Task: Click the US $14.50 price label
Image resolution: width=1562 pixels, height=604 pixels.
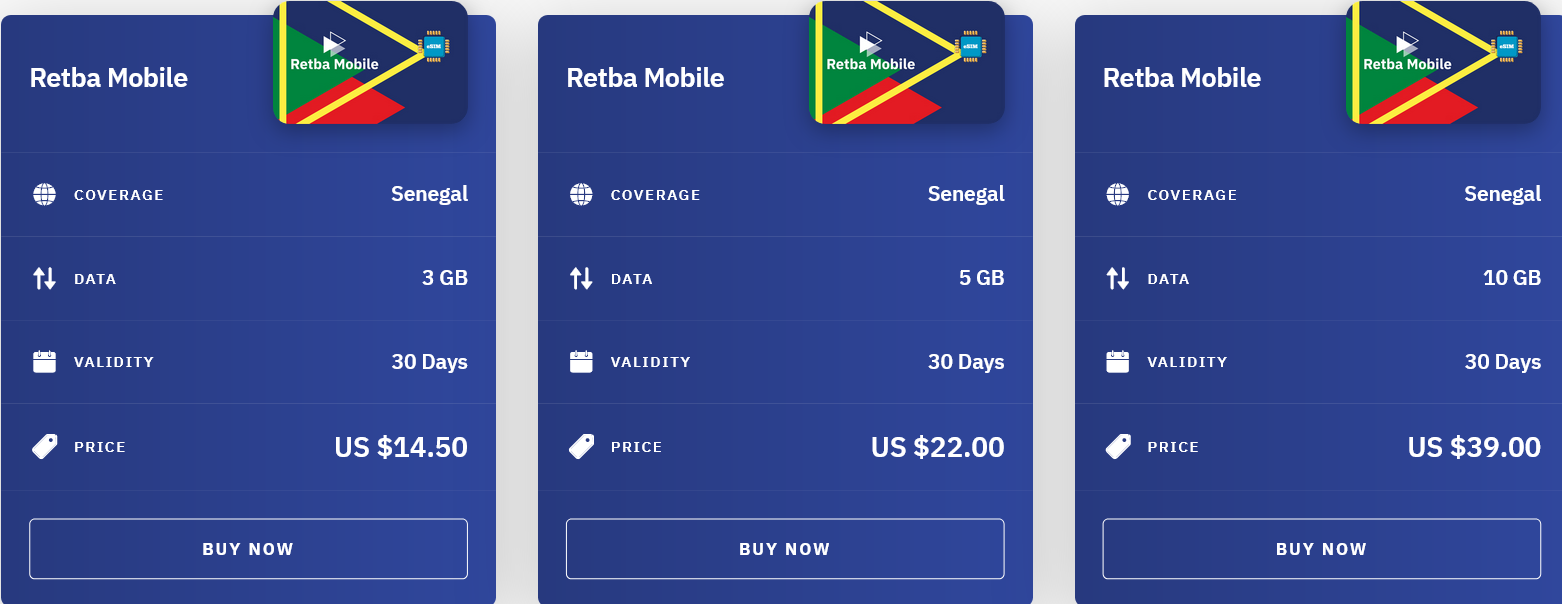Action: click(401, 446)
